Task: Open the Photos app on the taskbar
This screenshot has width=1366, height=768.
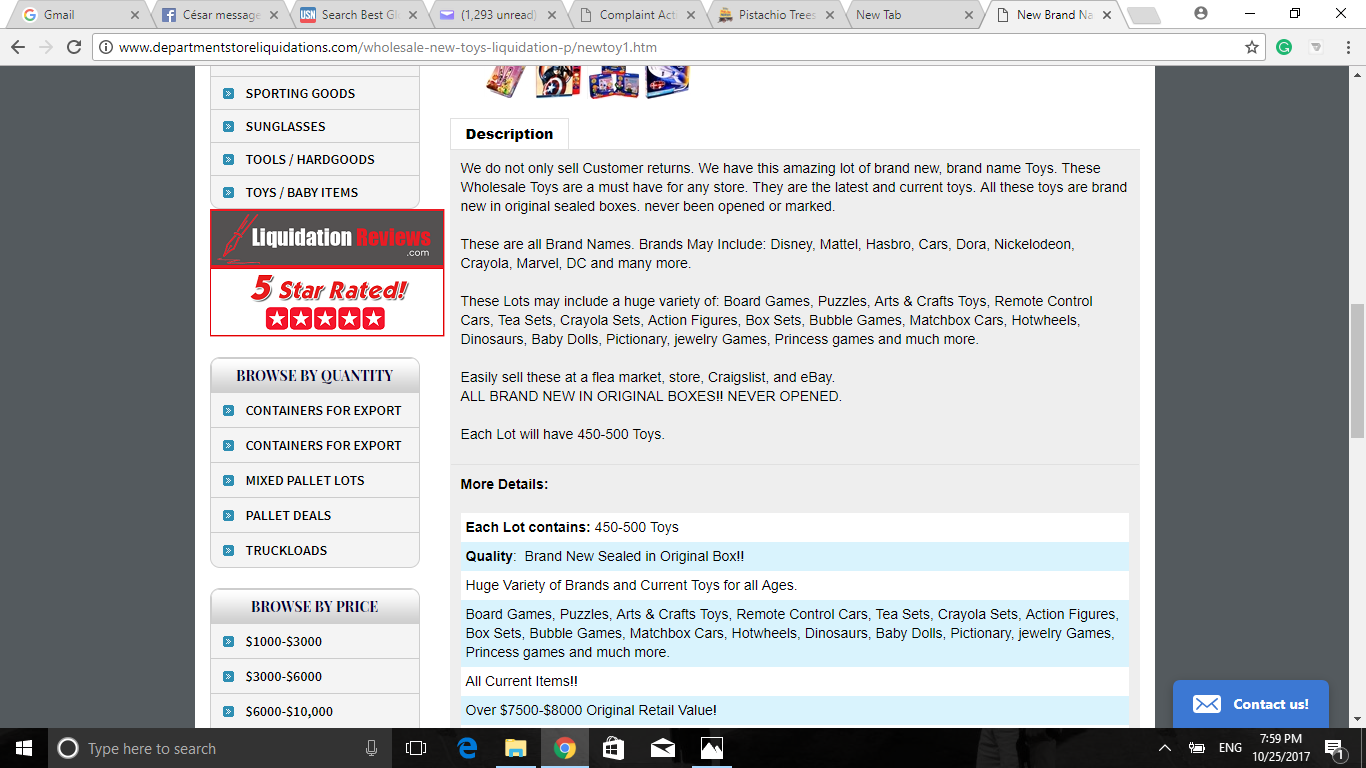Action: point(711,748)
